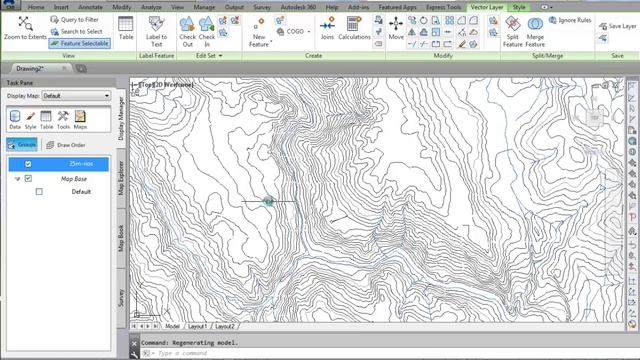Open the Map Explorer side tab
This screenshot has width=640, height=360.
121,178
